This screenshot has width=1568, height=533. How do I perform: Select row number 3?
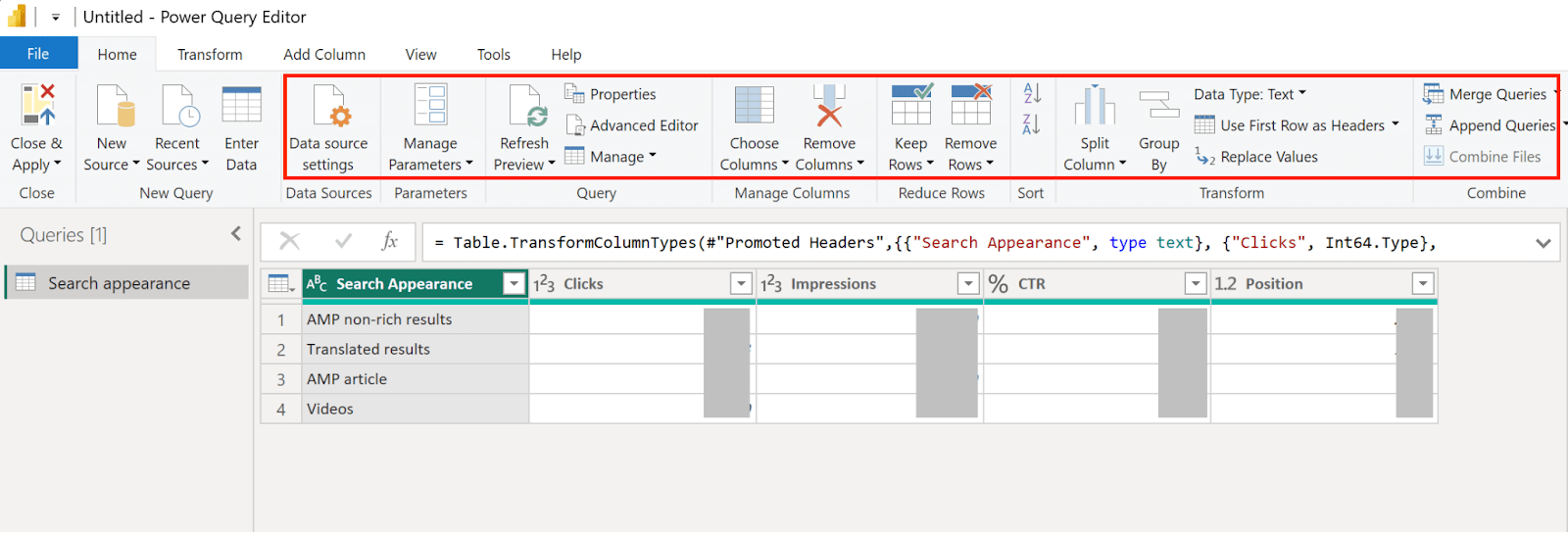coord(281,379)
